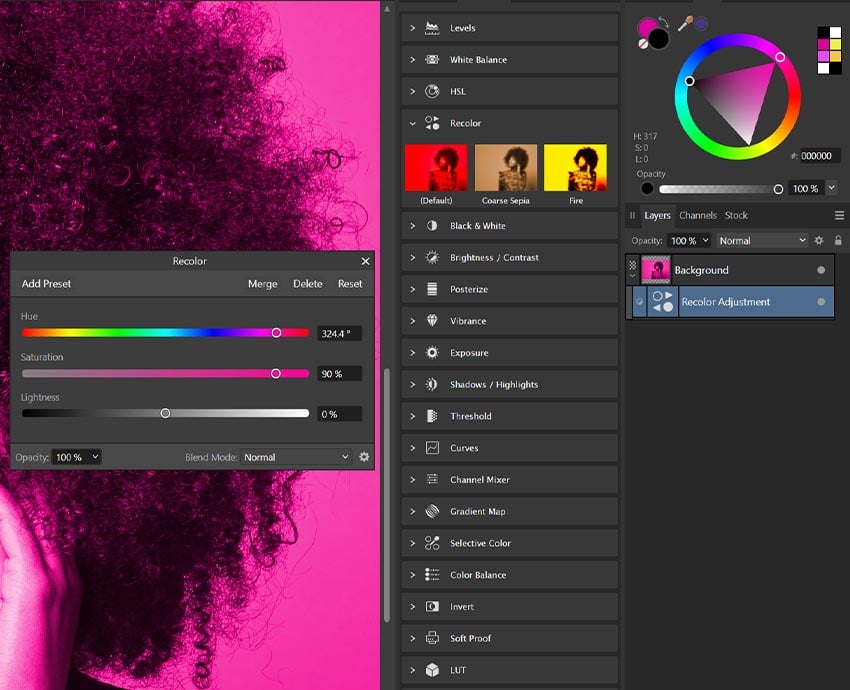The image size is (850, 690).
Task: Click the settings gear in the Recolor dialog
Action: point(364,457)
